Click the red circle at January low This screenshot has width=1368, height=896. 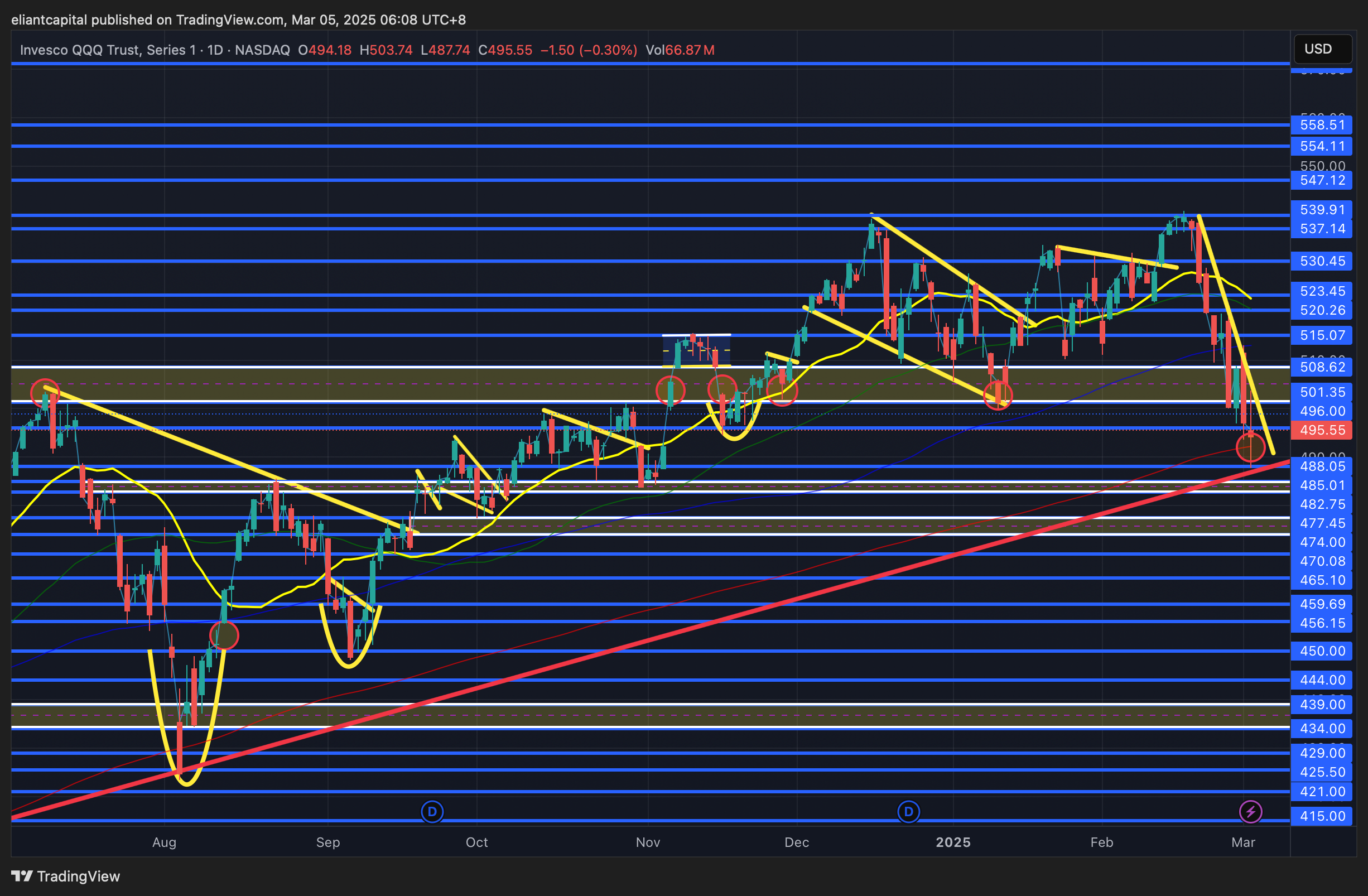point(998,394)
